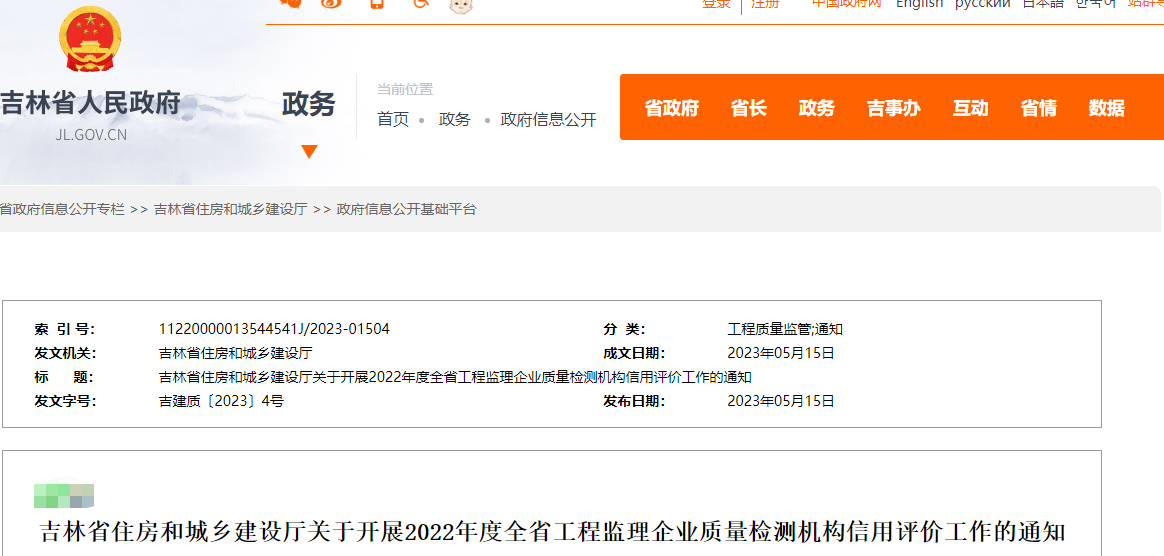Viewport: 1164px width, 556px height.
Task: Click the 成文日期 value 2023年05月15日
Action: coord(781,353)
